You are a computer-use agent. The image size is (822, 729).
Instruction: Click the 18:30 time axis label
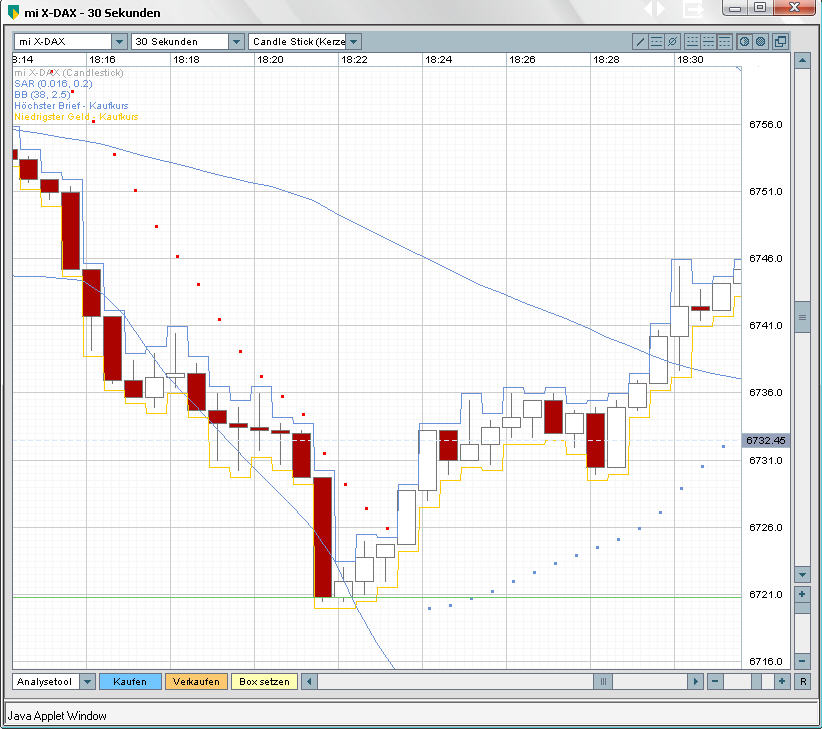[690, 59]
